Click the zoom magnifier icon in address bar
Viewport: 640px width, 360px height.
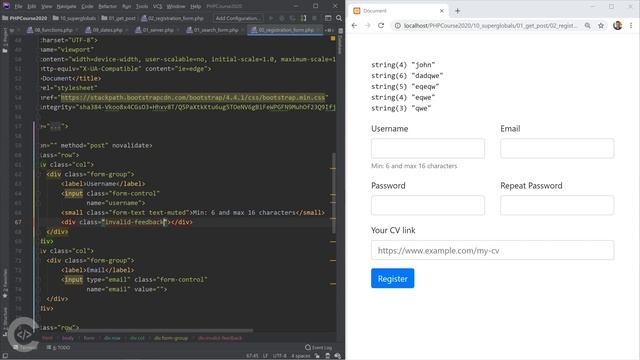(587, 25)
